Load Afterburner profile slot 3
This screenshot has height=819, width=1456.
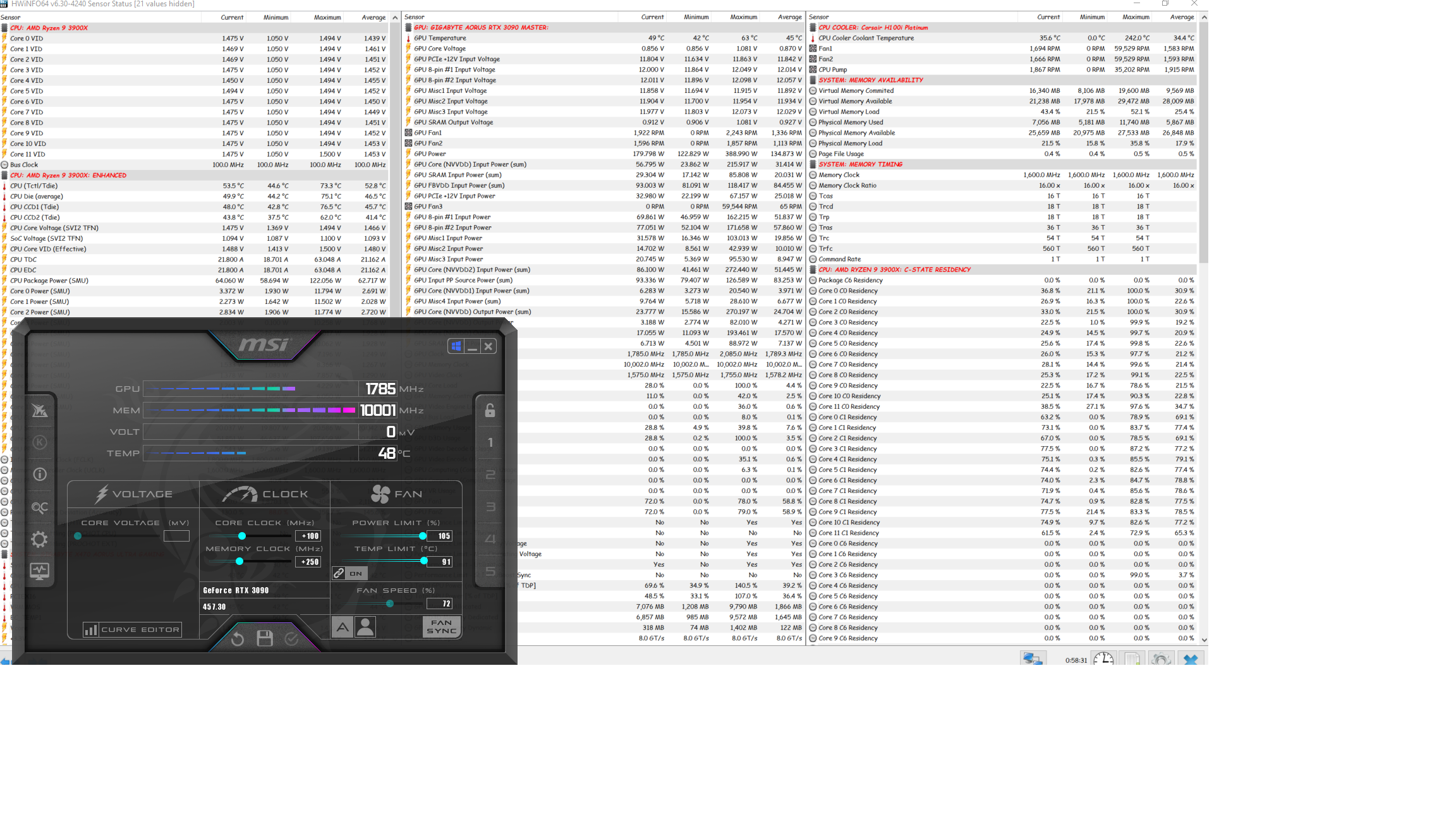click(490, 507)
